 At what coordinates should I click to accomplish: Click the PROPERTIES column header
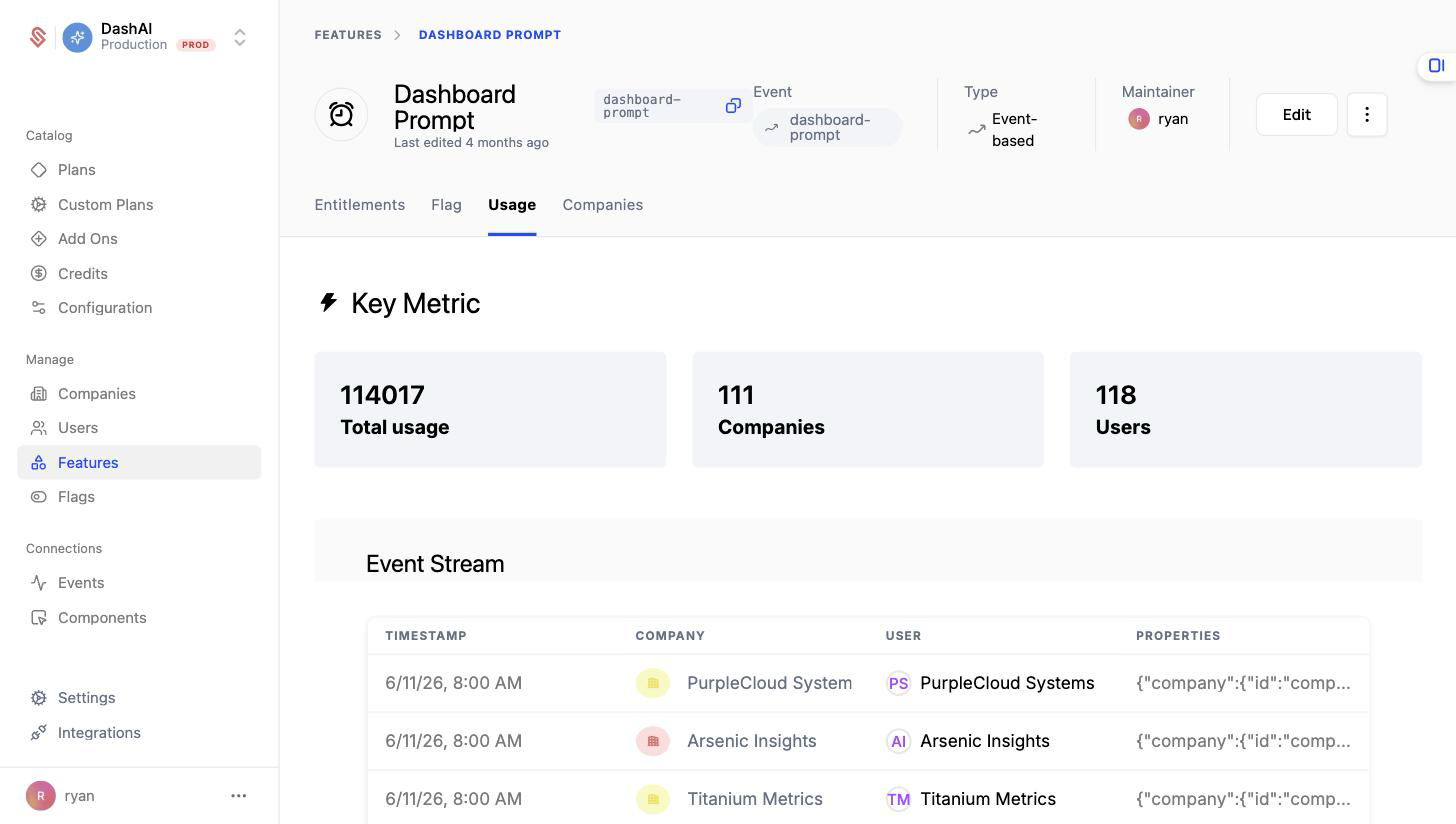tap(1178, 636)
